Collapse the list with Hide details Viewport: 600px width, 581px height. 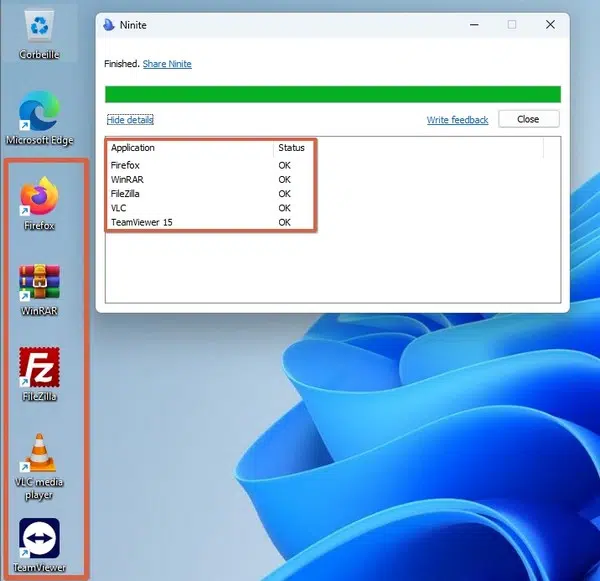[x=130, y=120]
